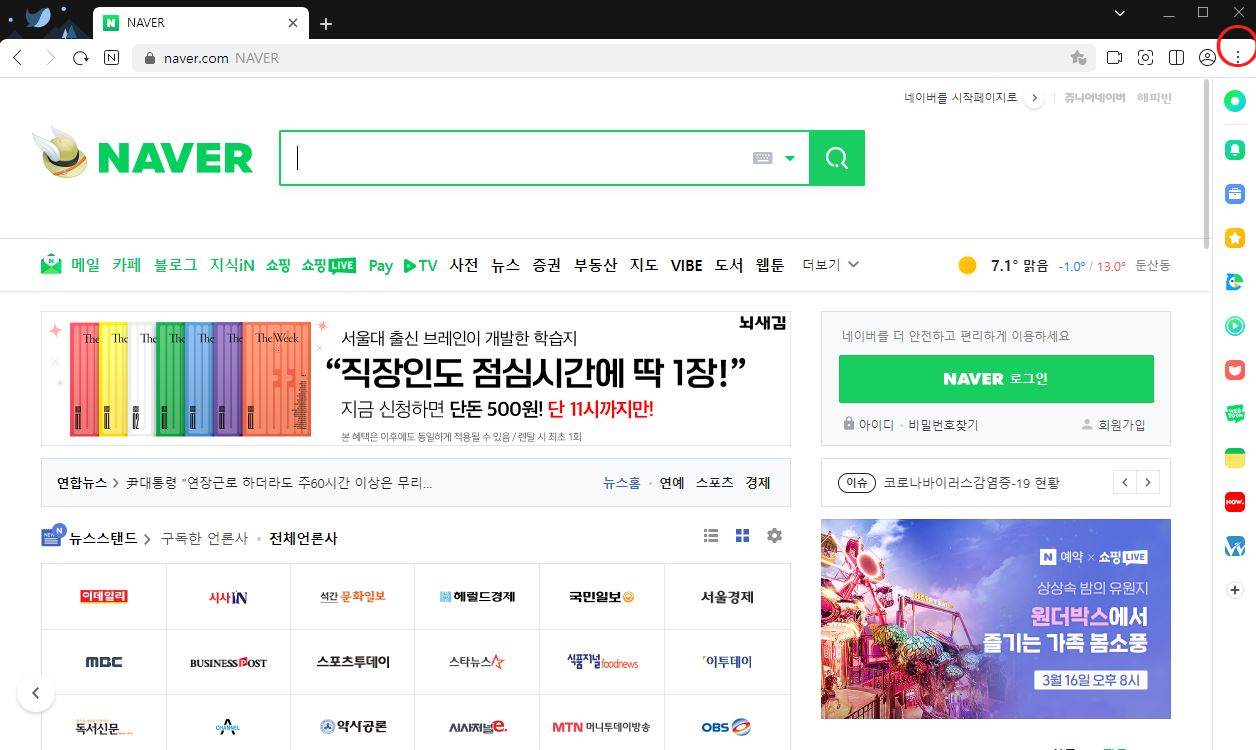Open the blue toolbox in sidebar
Image resolution: width=1256 pixels, height=750 pixels.
1235,194
